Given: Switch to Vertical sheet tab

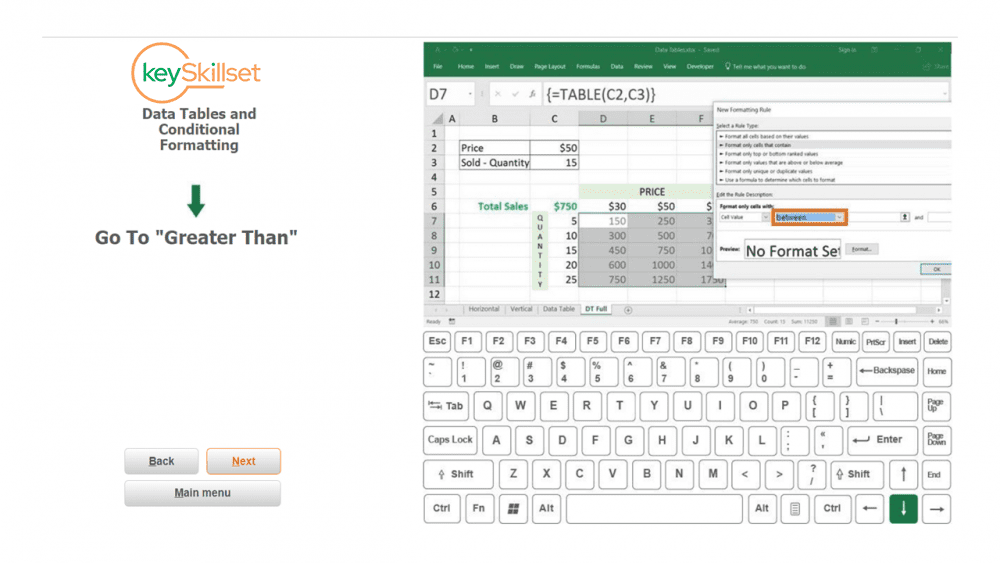Looking at the screenshot, I should coord(521,309).
